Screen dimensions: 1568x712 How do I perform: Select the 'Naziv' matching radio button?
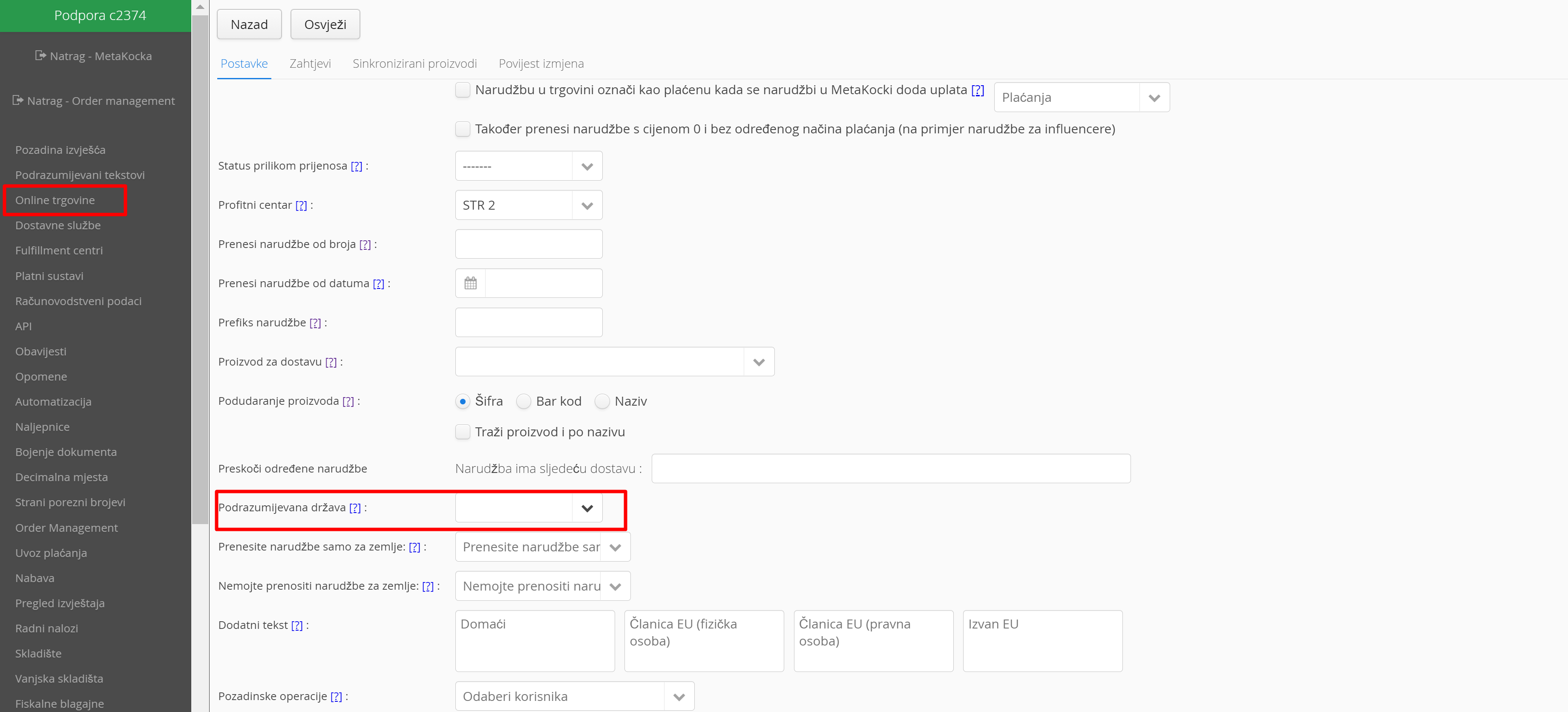click(602, 401)
